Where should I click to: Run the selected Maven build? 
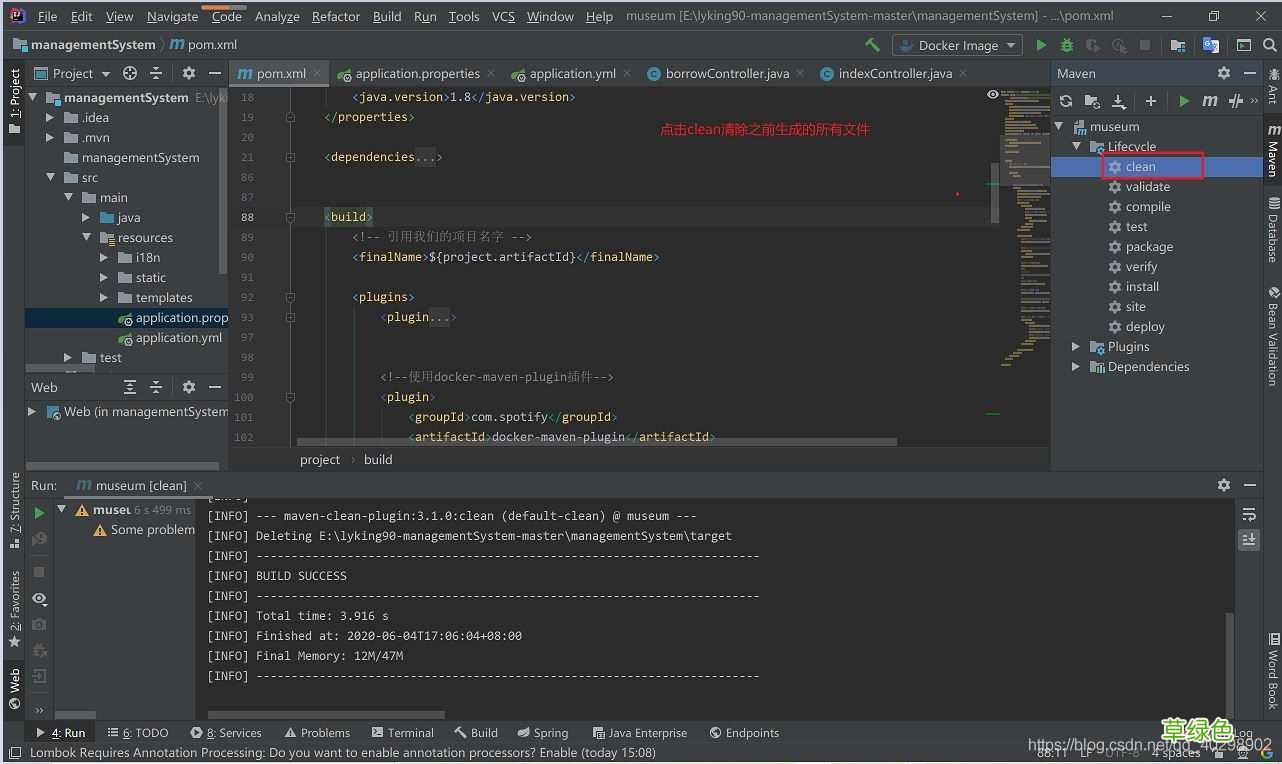[x=1184, y=101]
